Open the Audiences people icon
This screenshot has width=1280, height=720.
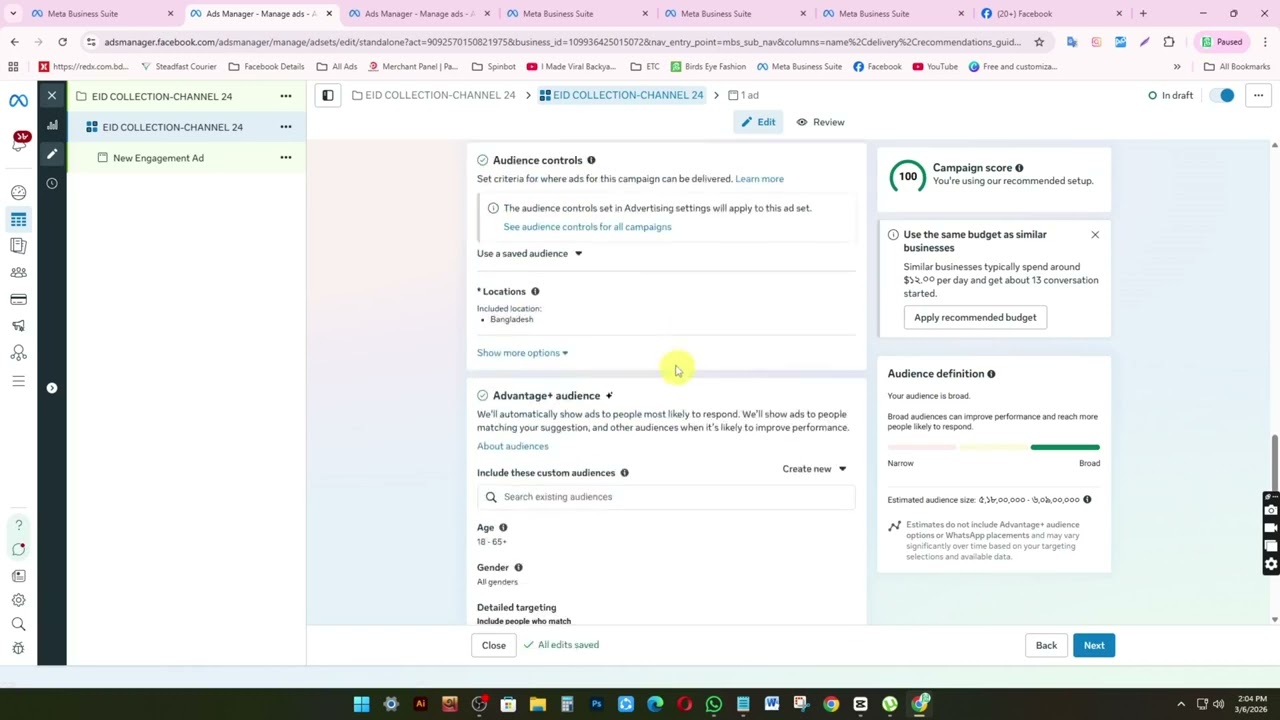tap(18, 272)
